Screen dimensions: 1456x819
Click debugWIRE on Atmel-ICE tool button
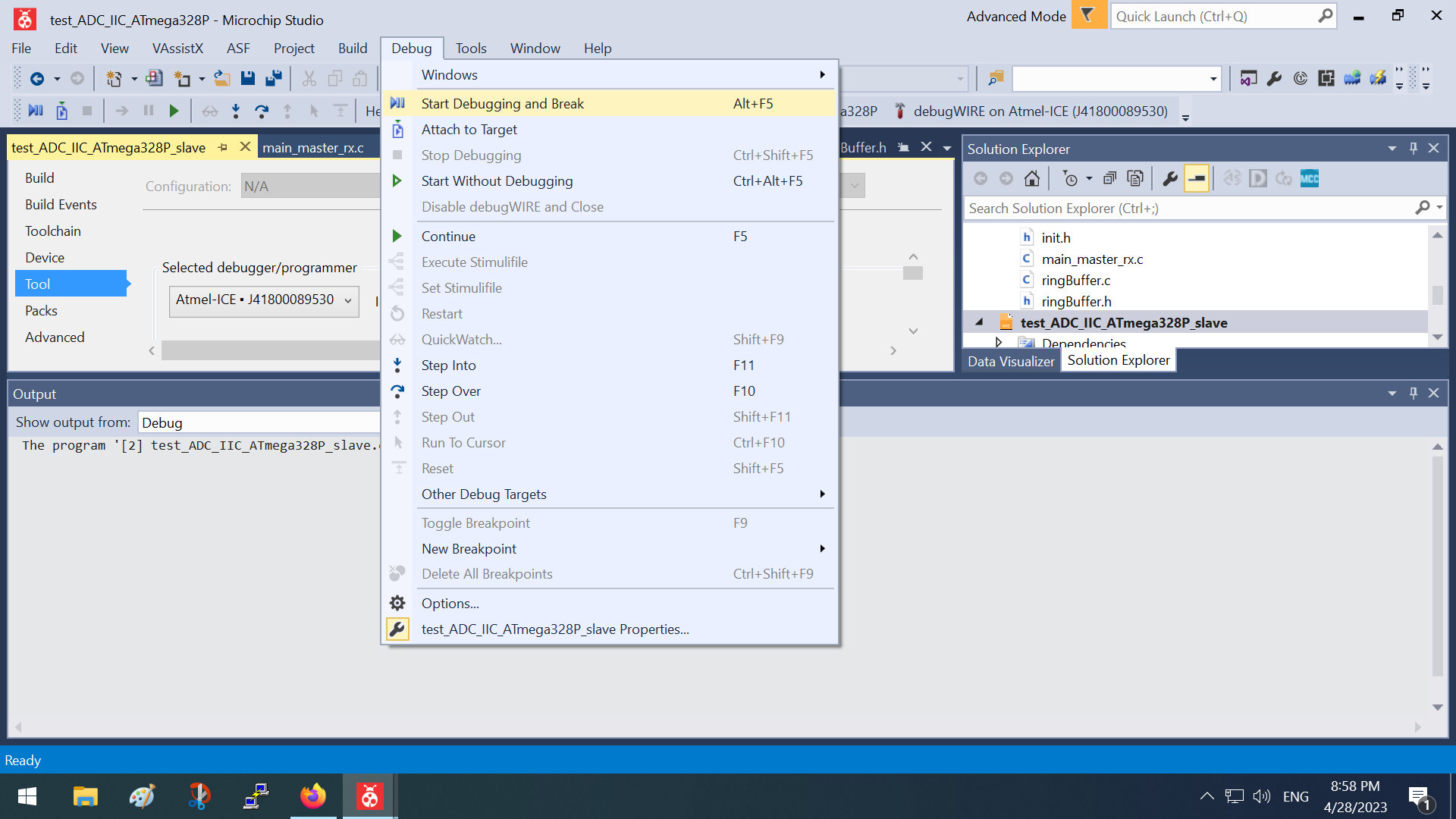[1031, 111]
